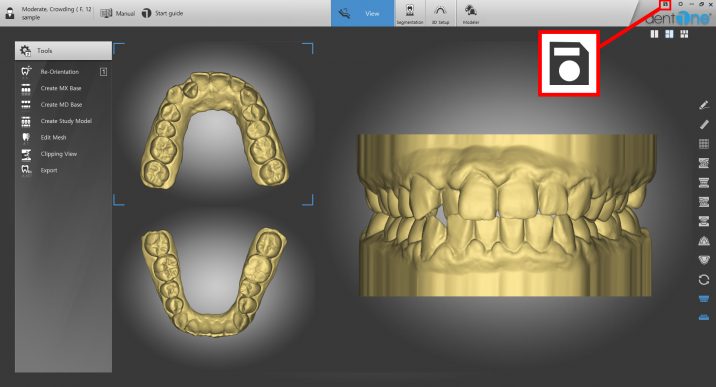
Task: Toggle lower jaw visibility blue icon at bottom
Action: (704, 317)
